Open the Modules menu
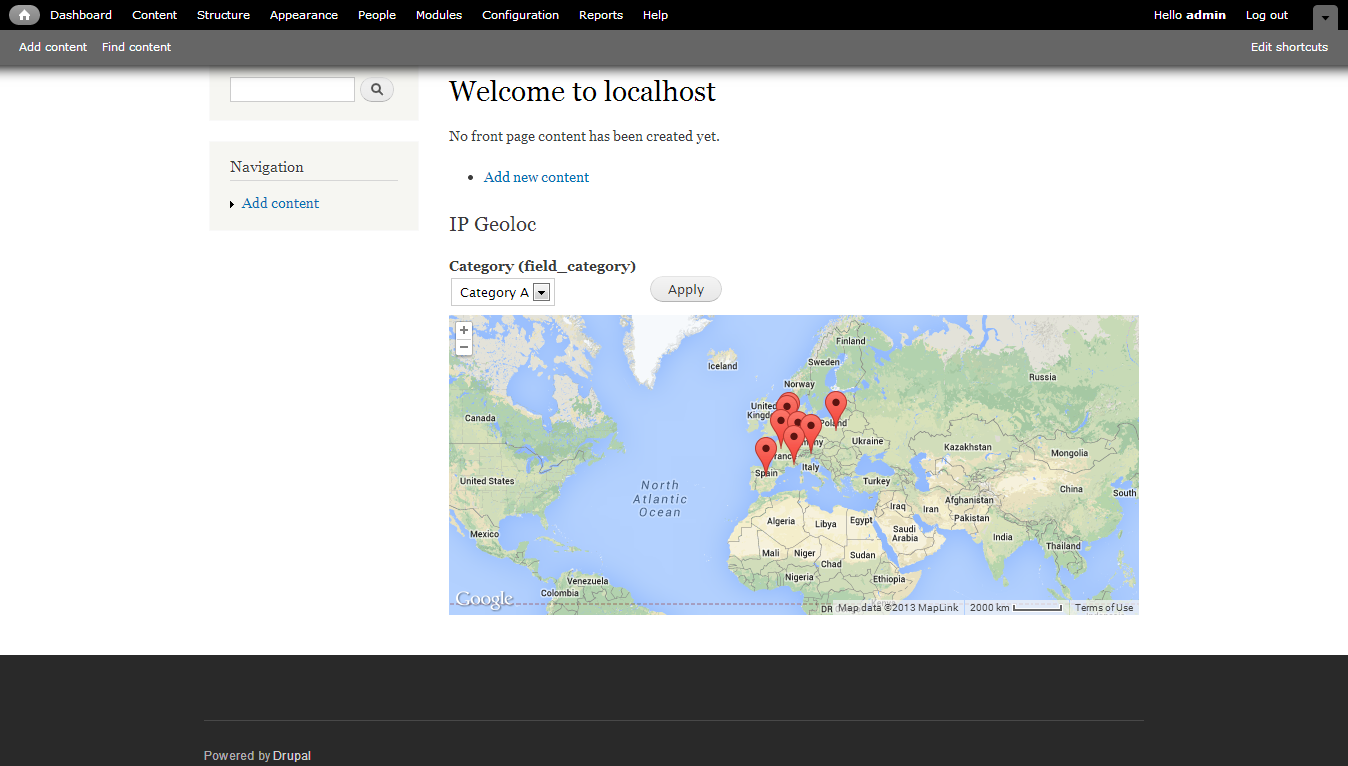1348x766 pixels. click(x=438, y=14)
